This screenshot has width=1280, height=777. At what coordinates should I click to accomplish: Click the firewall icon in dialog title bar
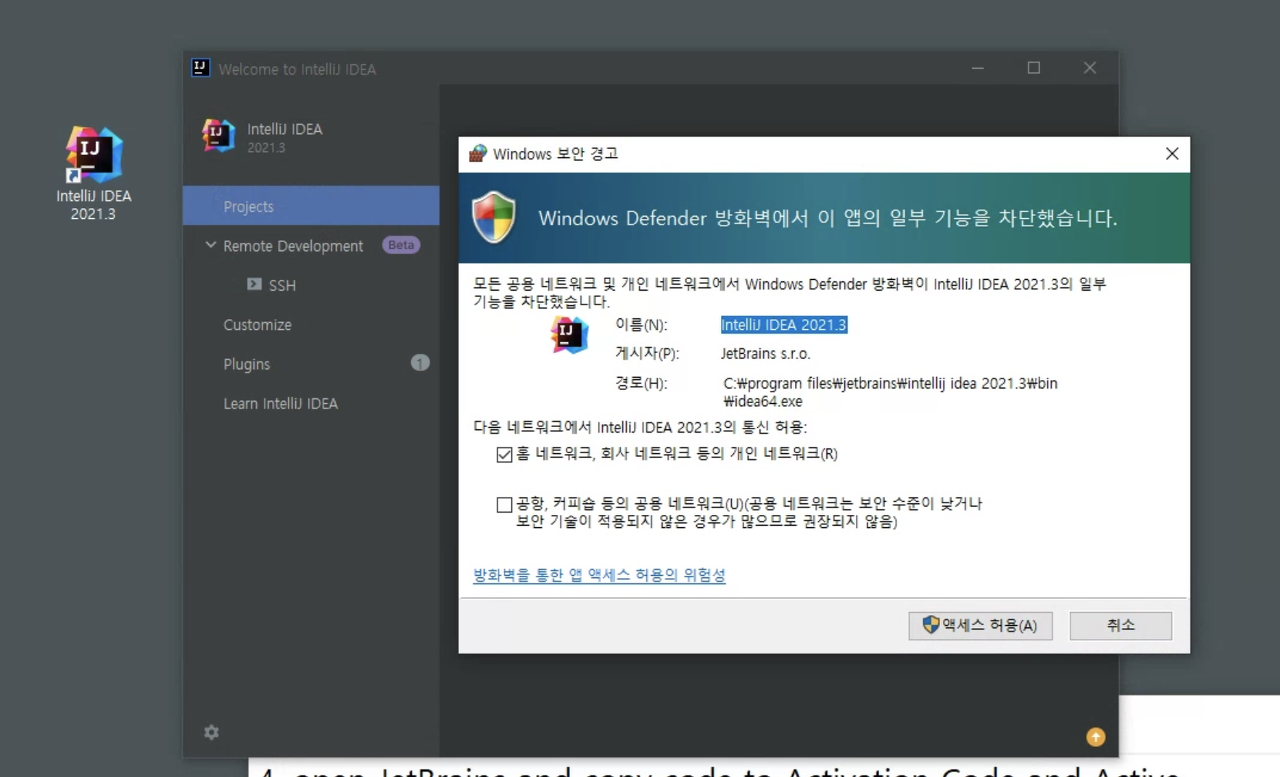477,153
